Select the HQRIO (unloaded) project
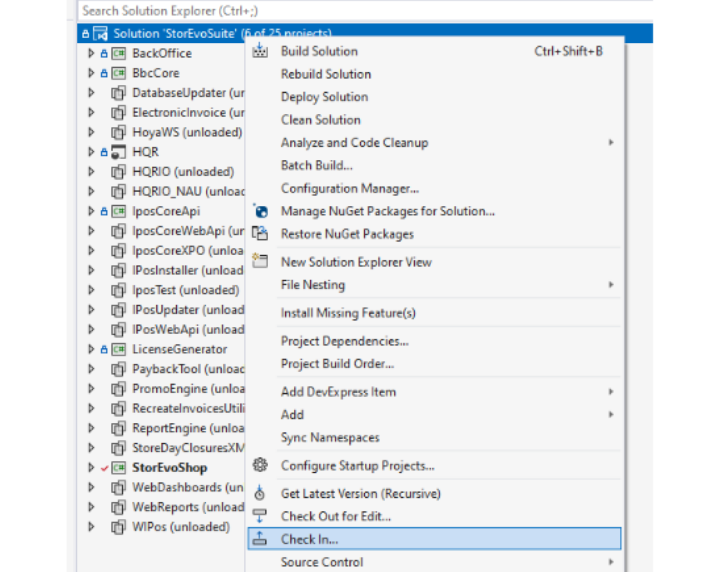The height and width of the screenshot is (572, 719). [x=183, y=172]
